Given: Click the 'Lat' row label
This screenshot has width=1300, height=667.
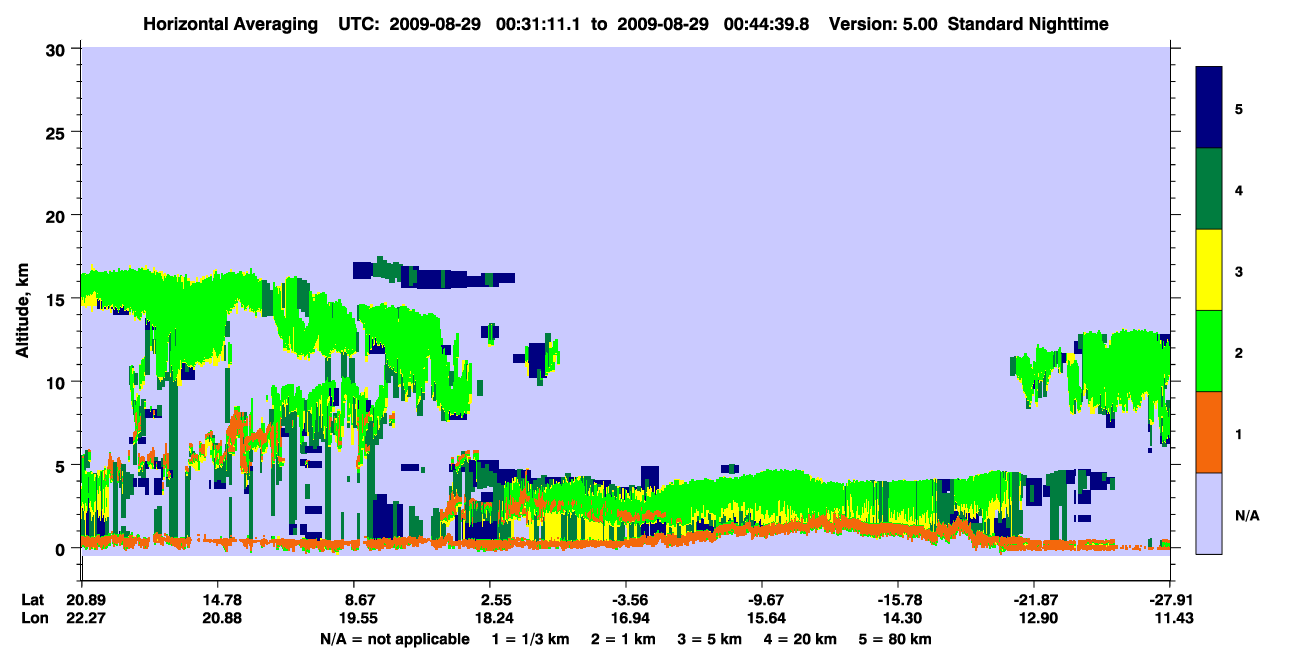Looking at the screenshot, I should click(x=32, y=600).
